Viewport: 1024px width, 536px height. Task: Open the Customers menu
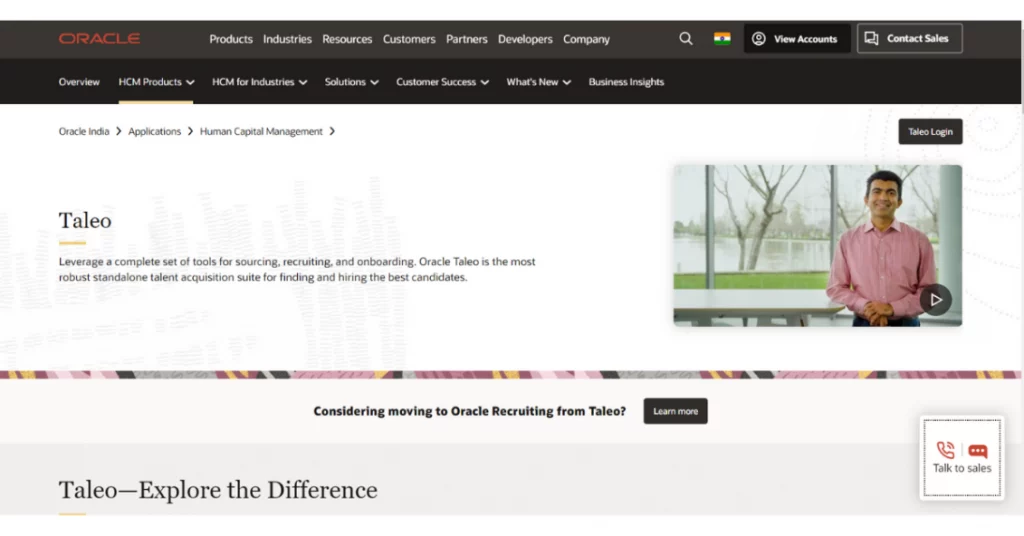pyautogui.click(x=409, y=39)
